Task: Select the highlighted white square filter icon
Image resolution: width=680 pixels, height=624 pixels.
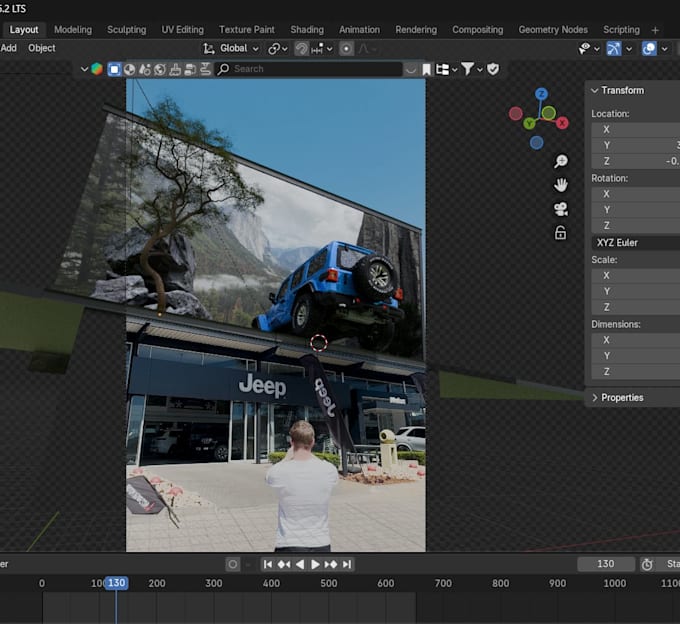Action: pos(114,69)
